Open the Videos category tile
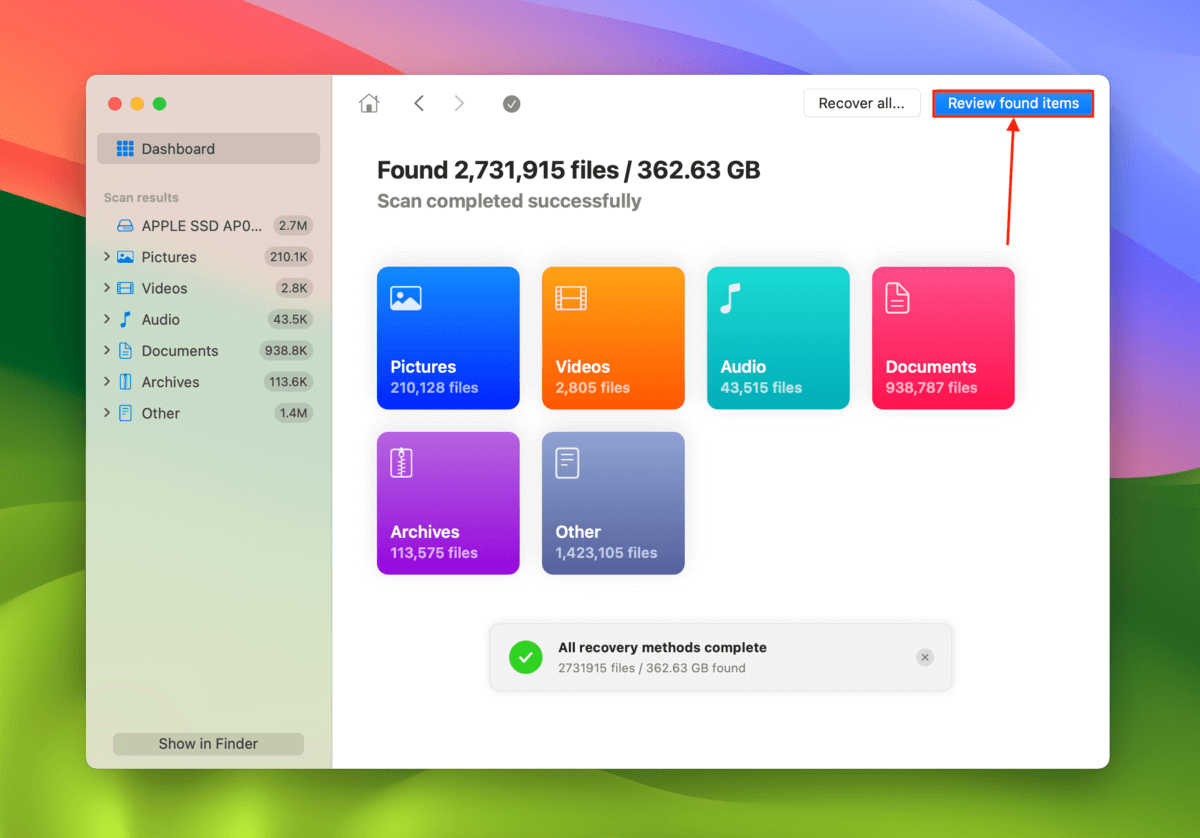This screenshot has width=1200, height=838. click(x=613, y=338)
